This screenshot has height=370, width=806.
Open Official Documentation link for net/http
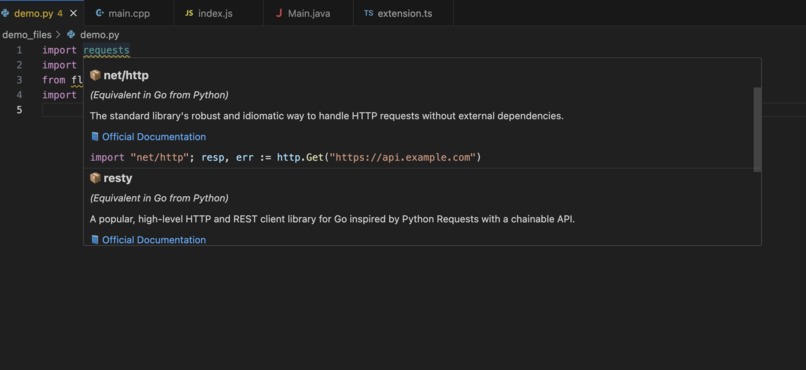point(154,137)
